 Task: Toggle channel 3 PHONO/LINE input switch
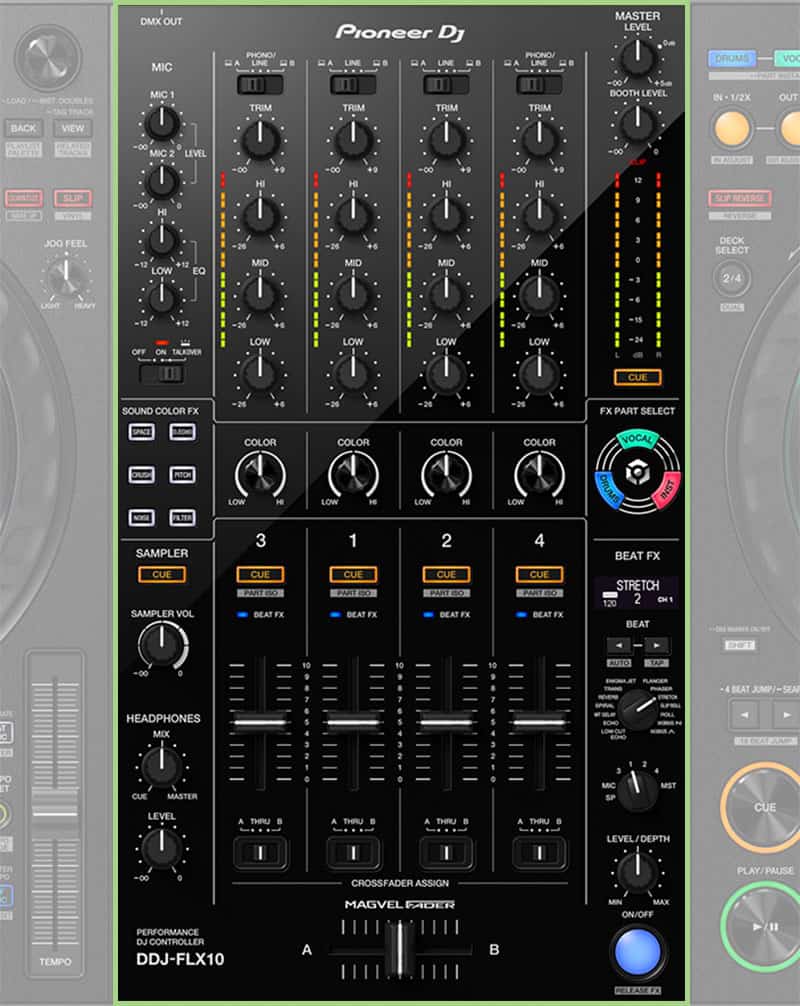tap(260, 84)
